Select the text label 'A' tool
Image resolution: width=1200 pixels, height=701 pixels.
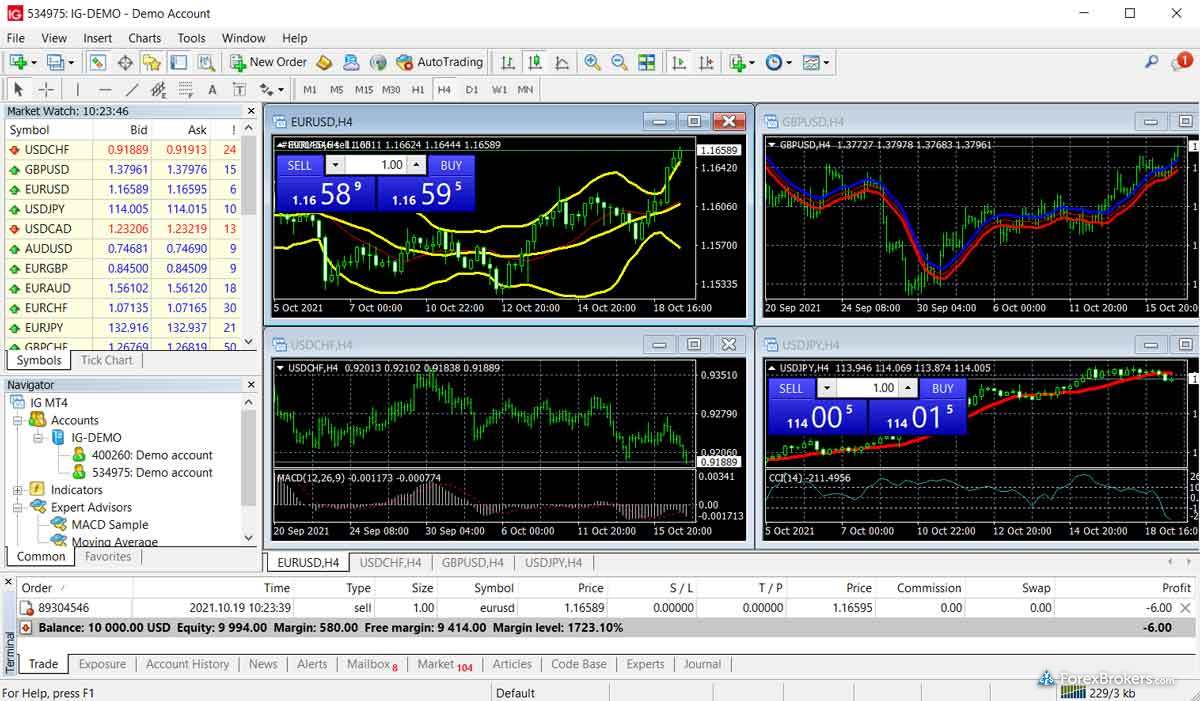point(212,89)
